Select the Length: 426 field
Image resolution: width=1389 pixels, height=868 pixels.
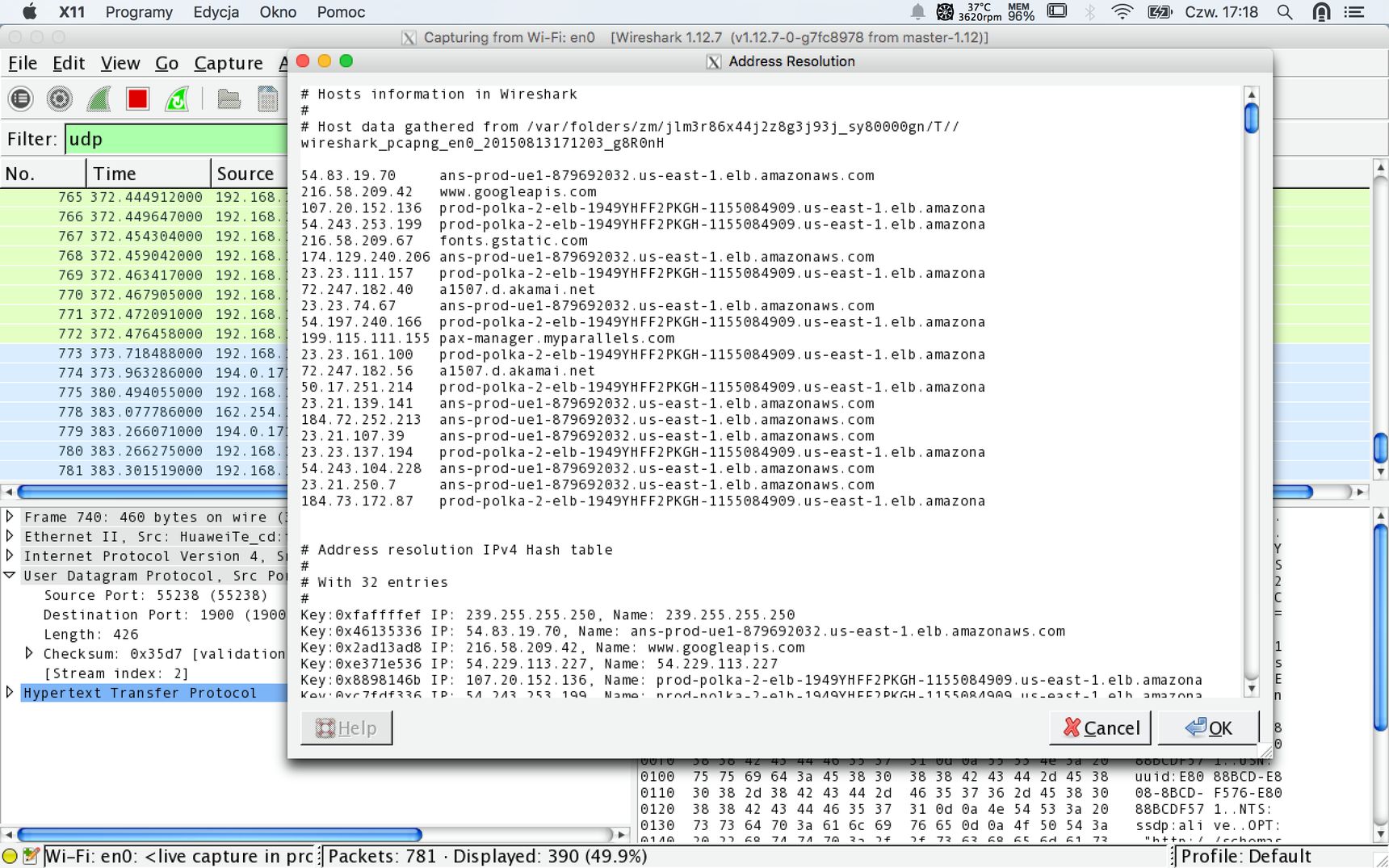pyautogui.click(x=90, y=634)
